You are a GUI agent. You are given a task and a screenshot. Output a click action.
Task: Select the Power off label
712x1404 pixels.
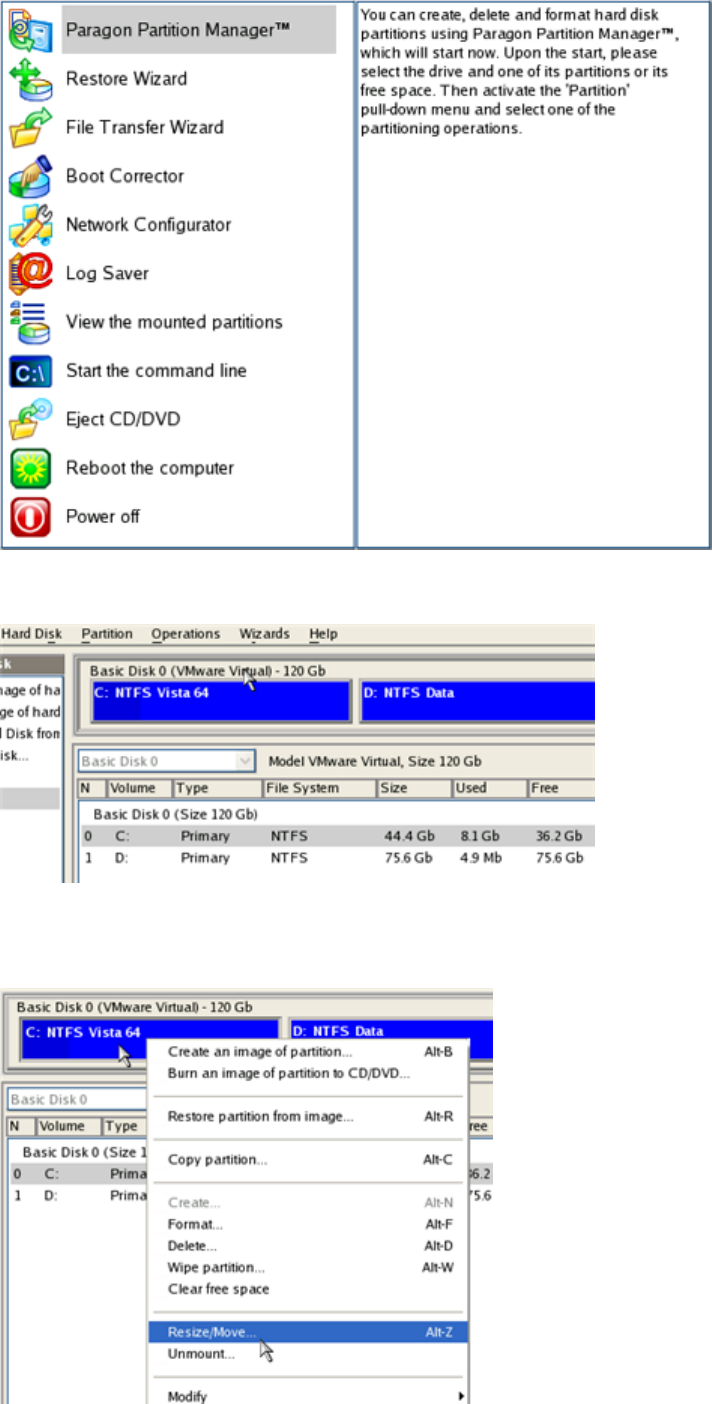[103, 517]
